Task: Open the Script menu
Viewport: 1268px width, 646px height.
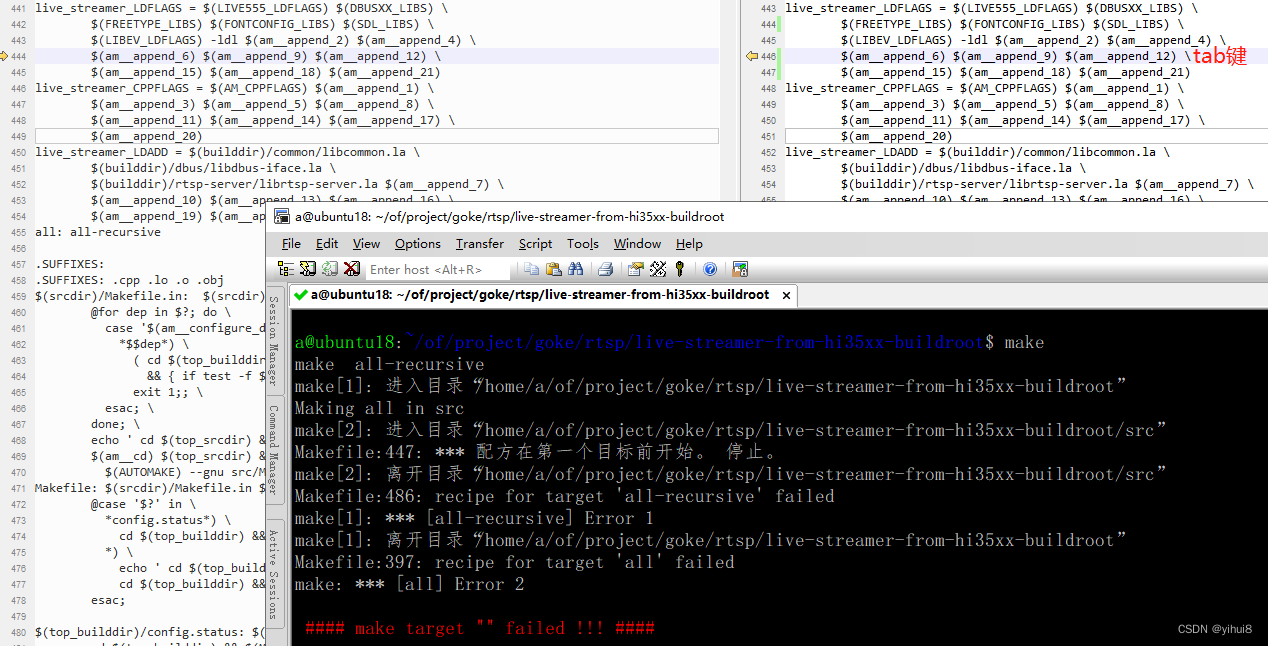Action: pos(535,244)
